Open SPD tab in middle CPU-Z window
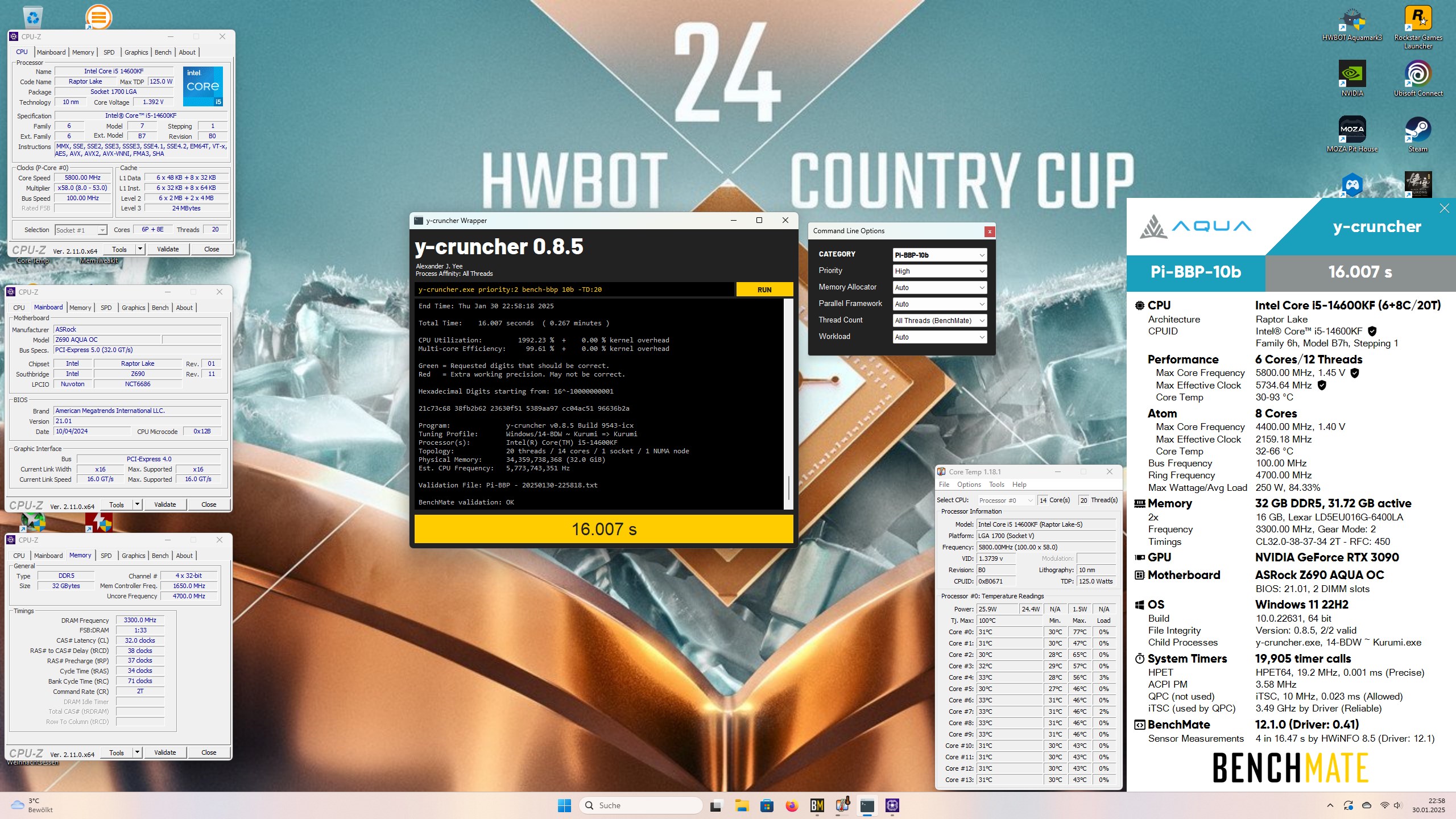 [106, 308]
